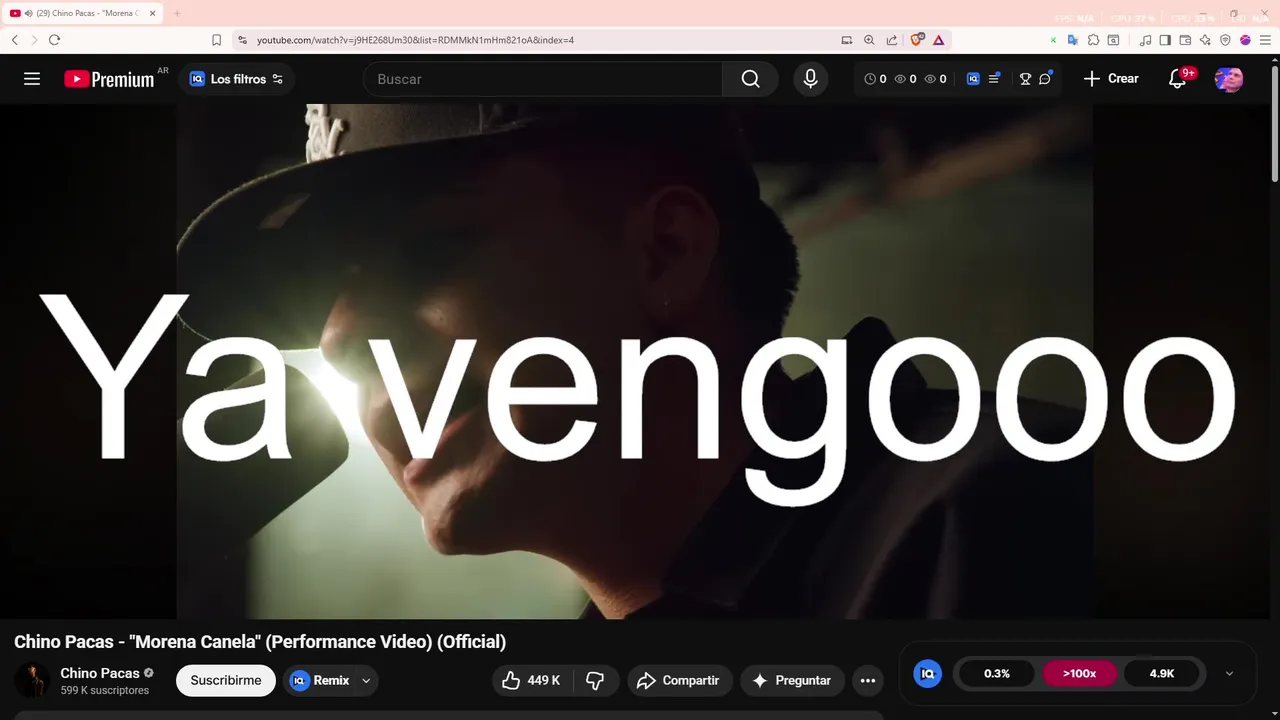Share this page from address bar
Screen dimensions: 1280x720
coord(892,40)
